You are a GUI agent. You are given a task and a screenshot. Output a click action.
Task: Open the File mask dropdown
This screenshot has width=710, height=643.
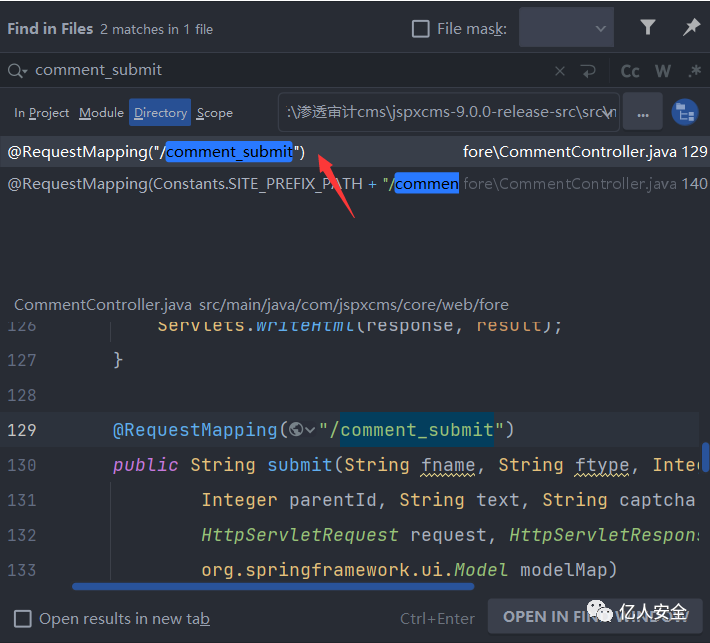pos(566,29)
